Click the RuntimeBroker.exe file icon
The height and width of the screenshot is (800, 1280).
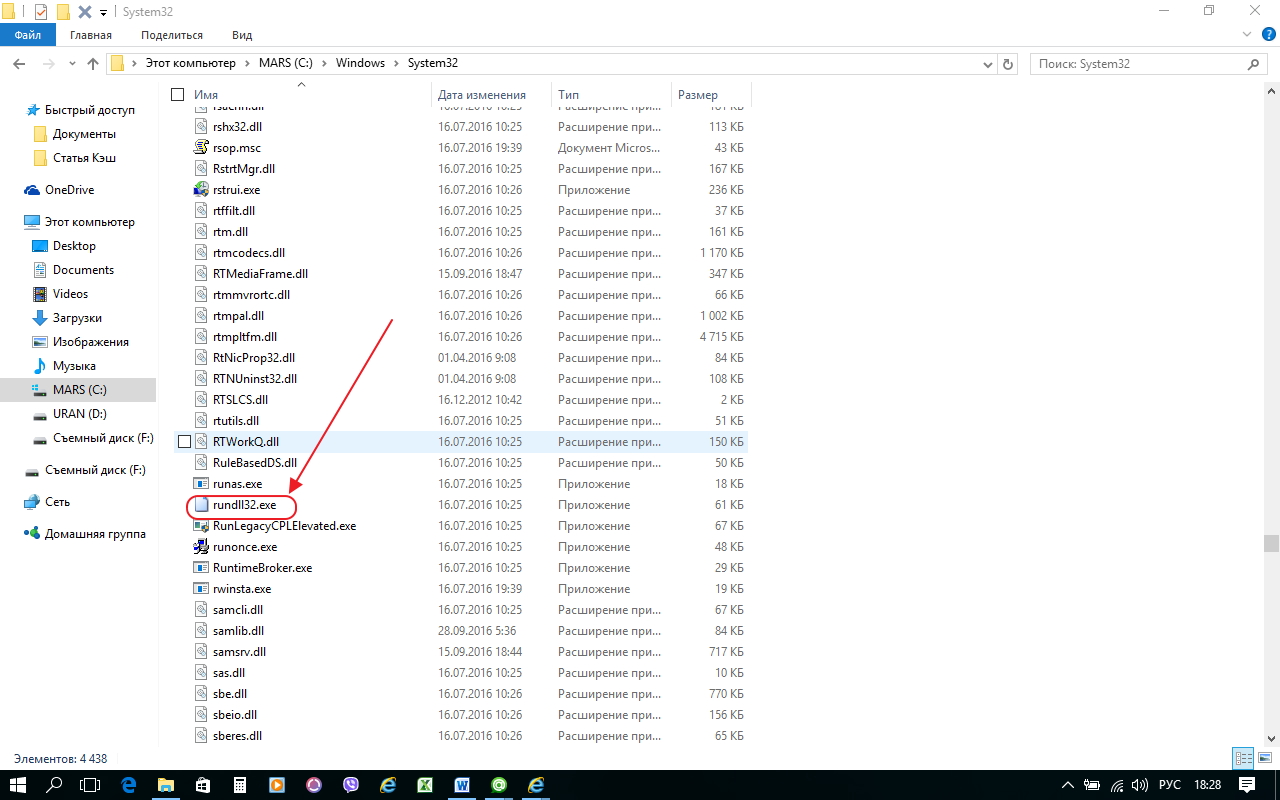(x=201, y=568)
